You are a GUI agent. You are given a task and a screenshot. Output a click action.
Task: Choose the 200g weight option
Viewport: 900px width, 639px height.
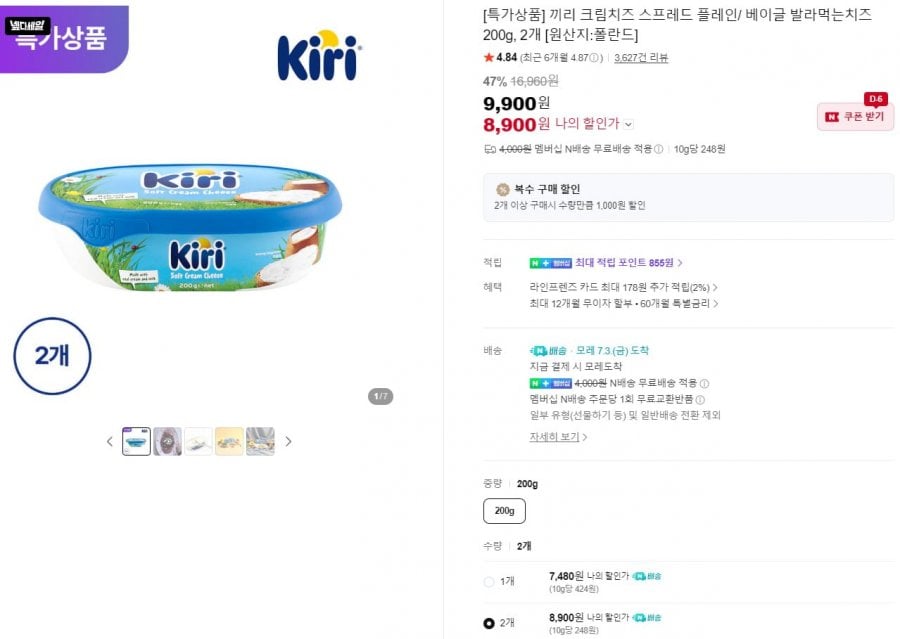coord(504,511)
